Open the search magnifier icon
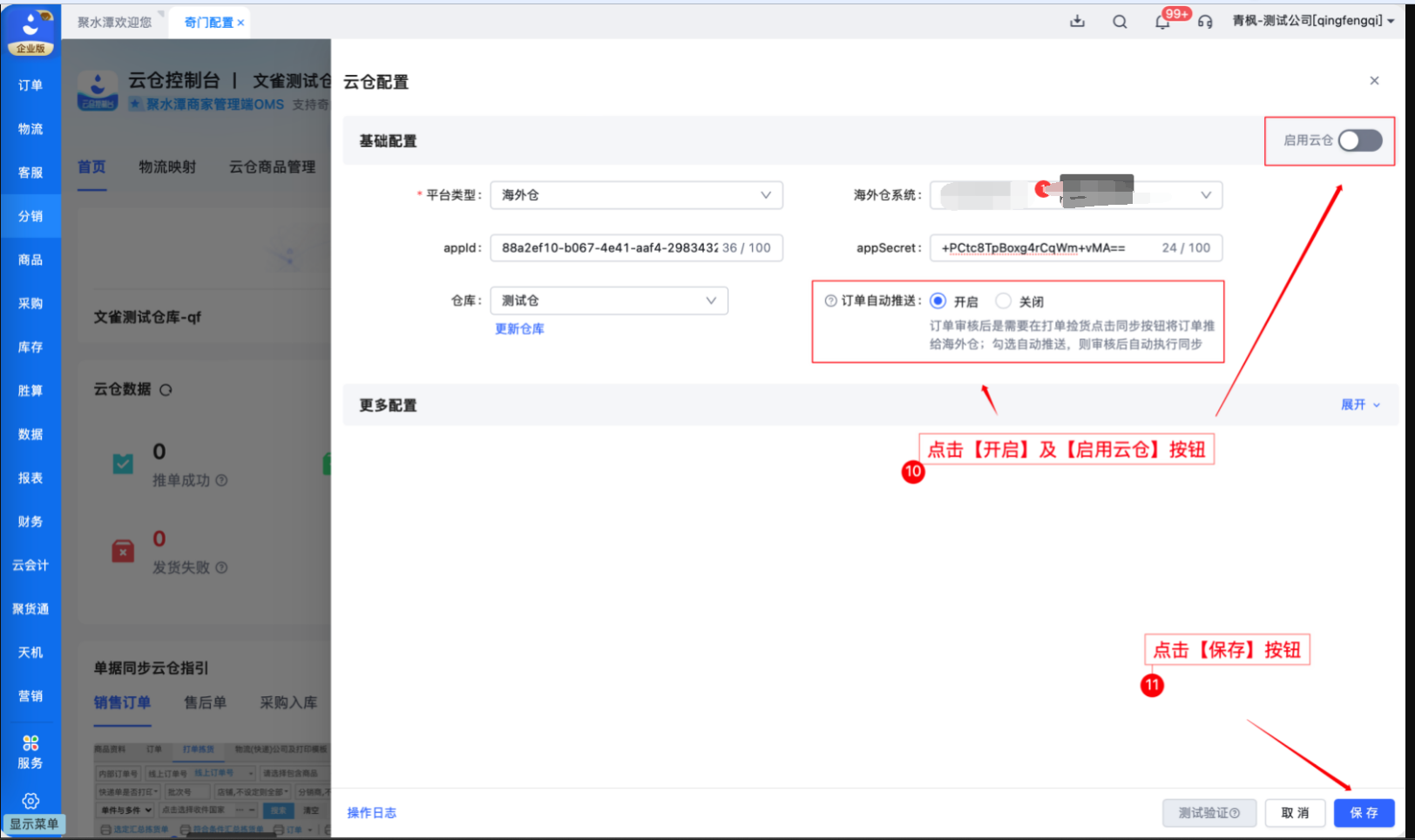The image size is (1415, 840). tap(1120, 22)
